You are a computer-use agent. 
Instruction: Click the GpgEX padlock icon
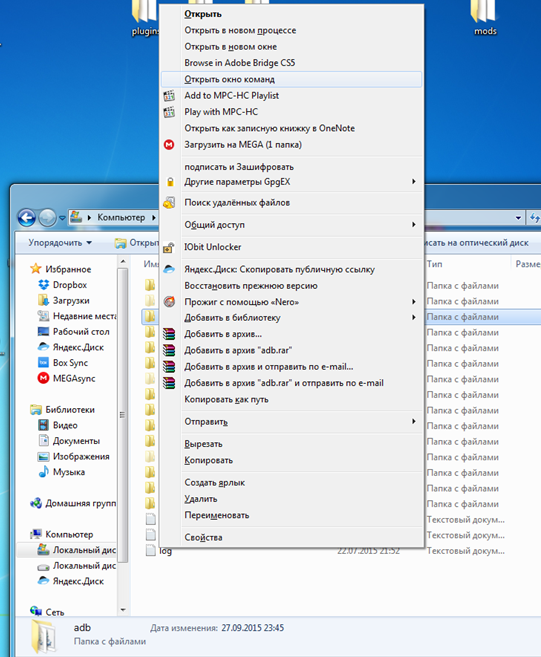pyautogui.click(x=170, y=182)
